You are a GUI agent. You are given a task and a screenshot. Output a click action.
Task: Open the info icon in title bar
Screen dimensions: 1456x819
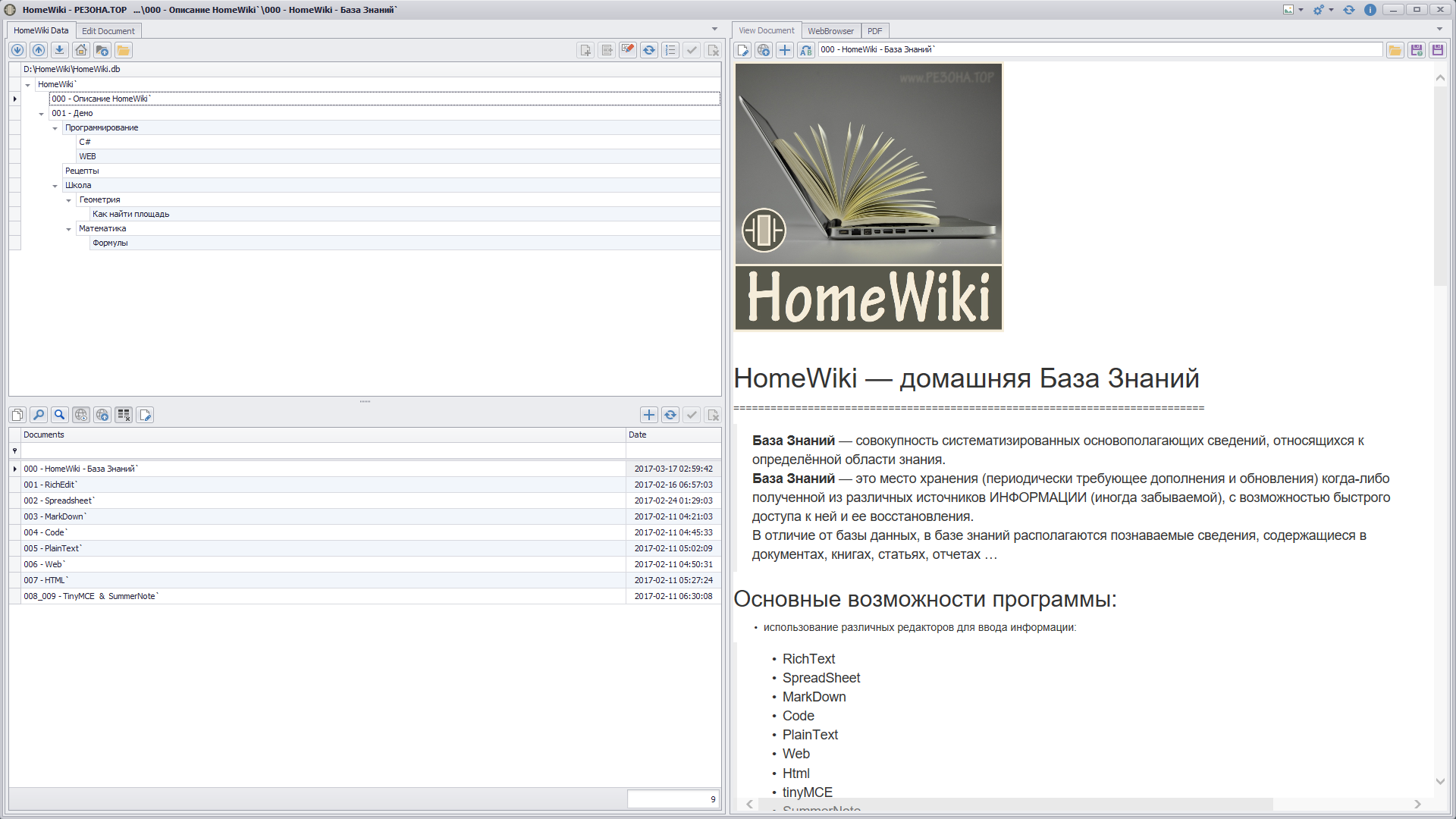(1370, 10)
